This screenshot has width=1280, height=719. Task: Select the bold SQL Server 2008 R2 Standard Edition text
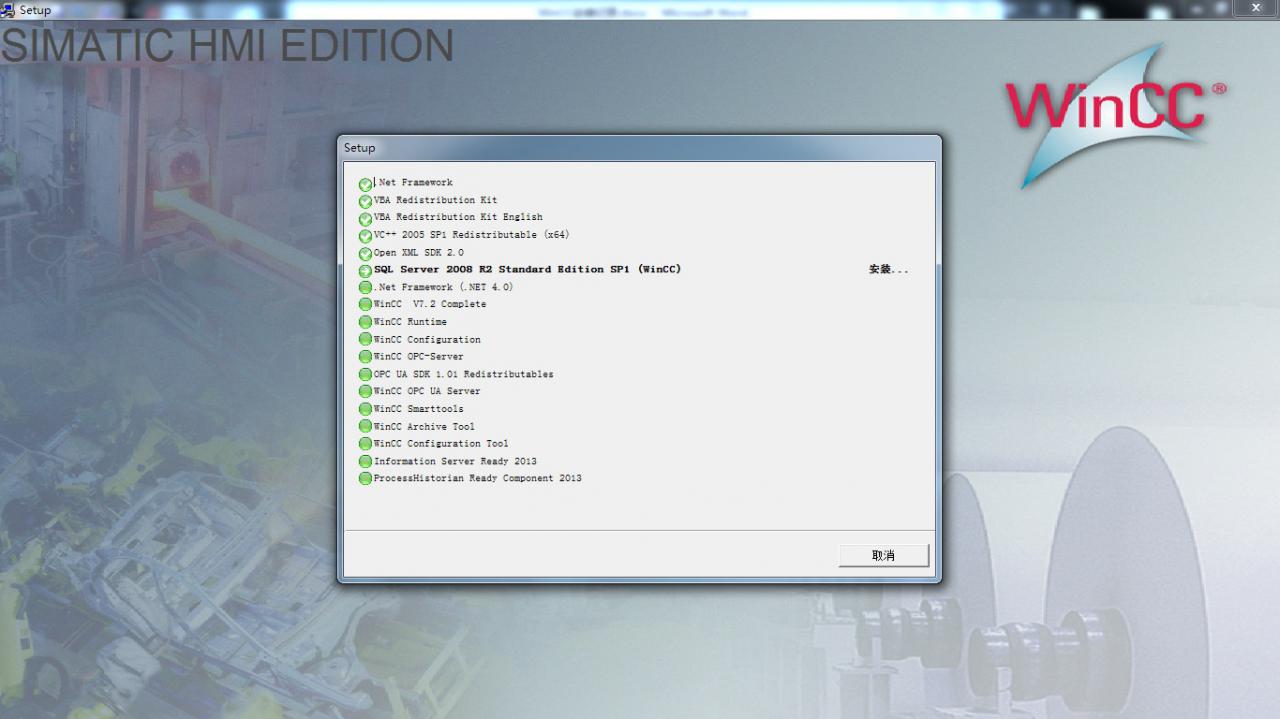click(528, 270)
